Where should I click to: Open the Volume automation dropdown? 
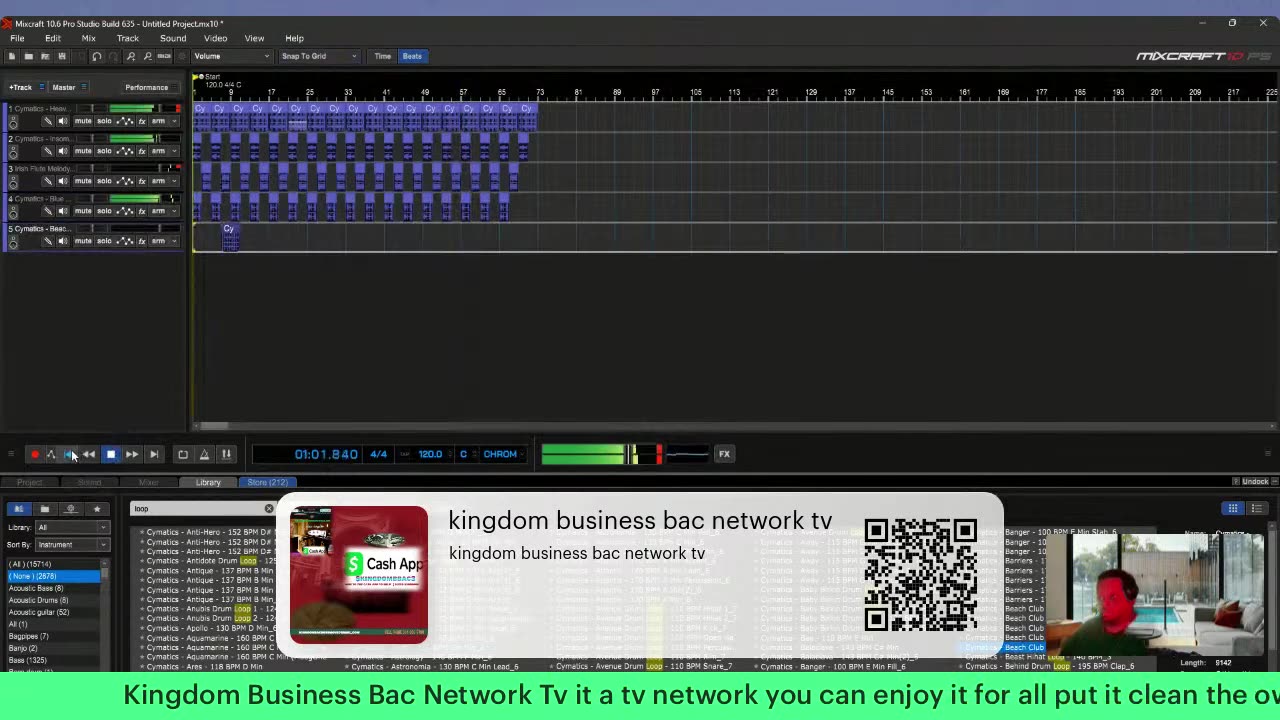pos(231,56)
